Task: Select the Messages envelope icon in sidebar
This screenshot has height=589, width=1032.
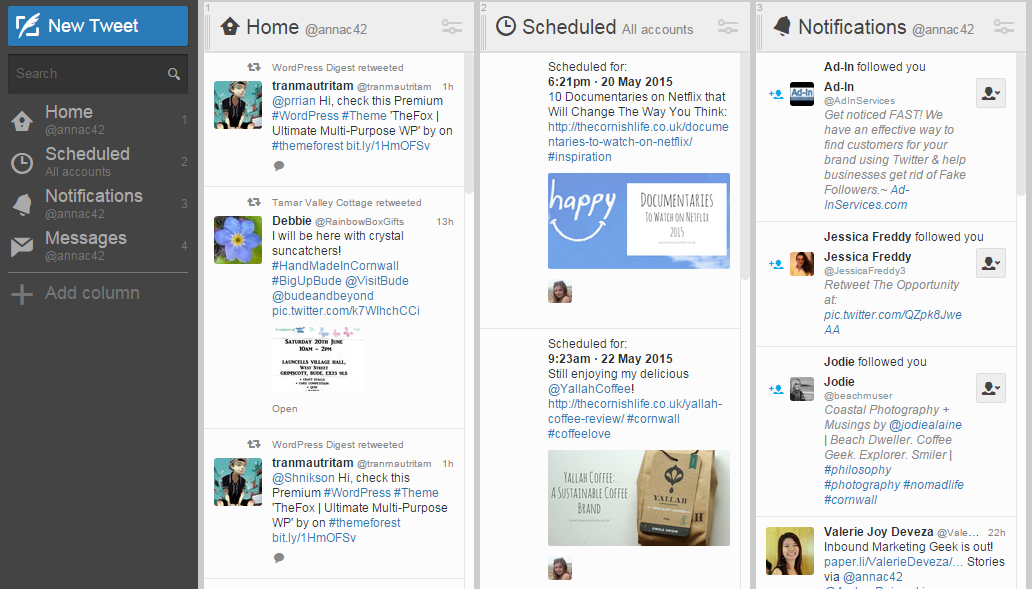Action: point(22,245)
